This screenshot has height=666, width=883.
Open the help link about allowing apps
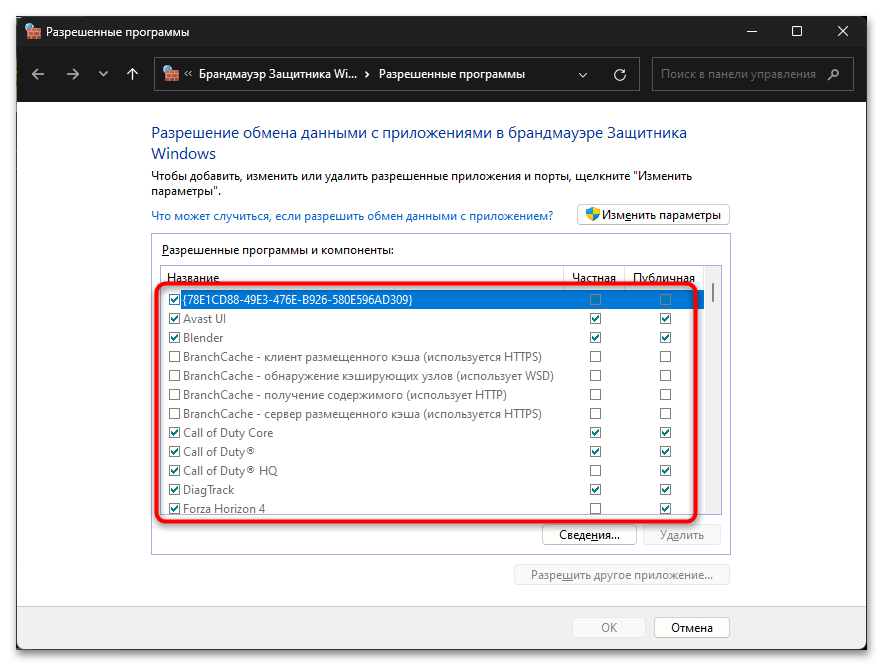pos(352,216)
